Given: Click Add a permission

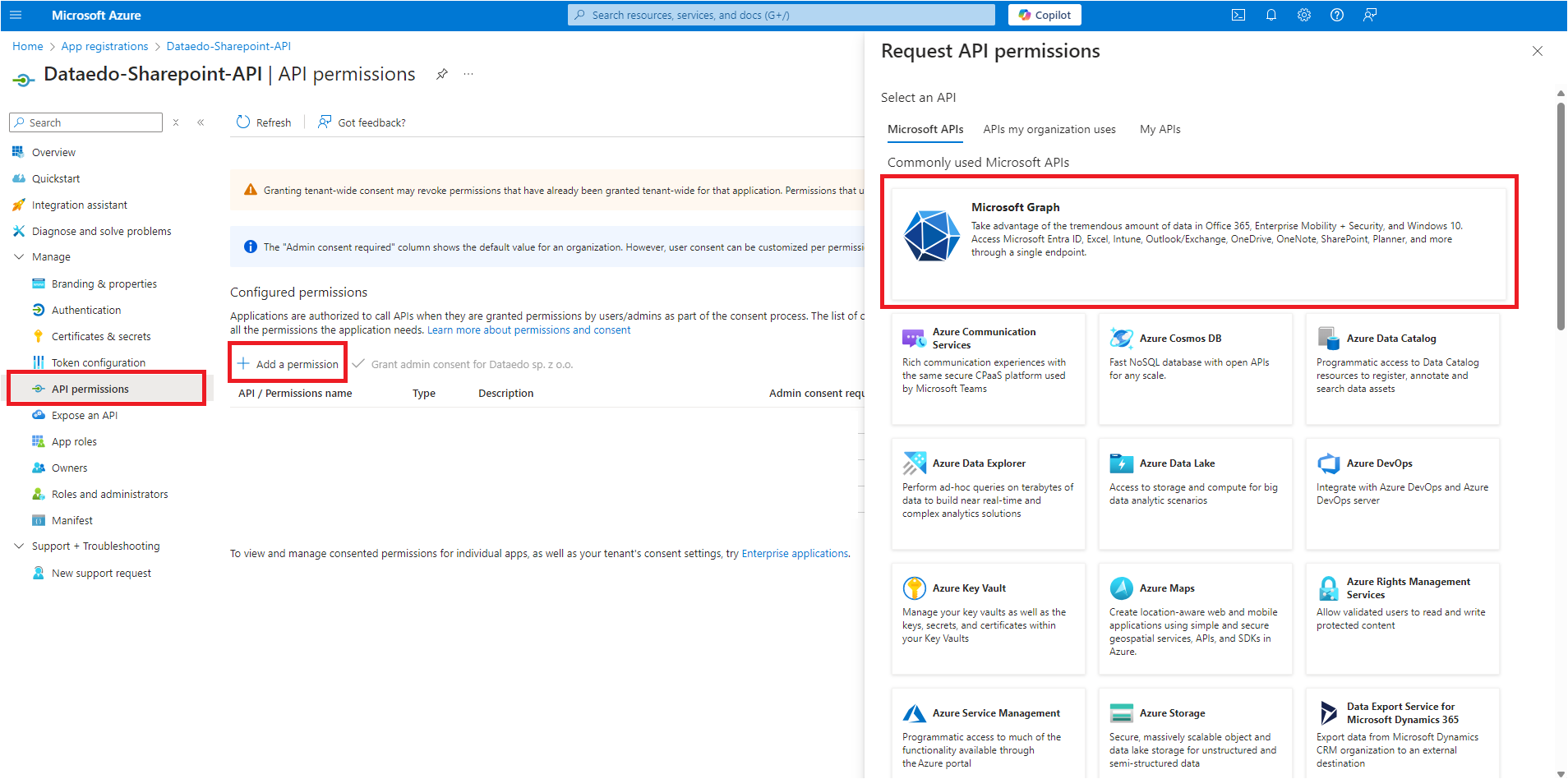Looking at the screenshot, I should [288, 364].
